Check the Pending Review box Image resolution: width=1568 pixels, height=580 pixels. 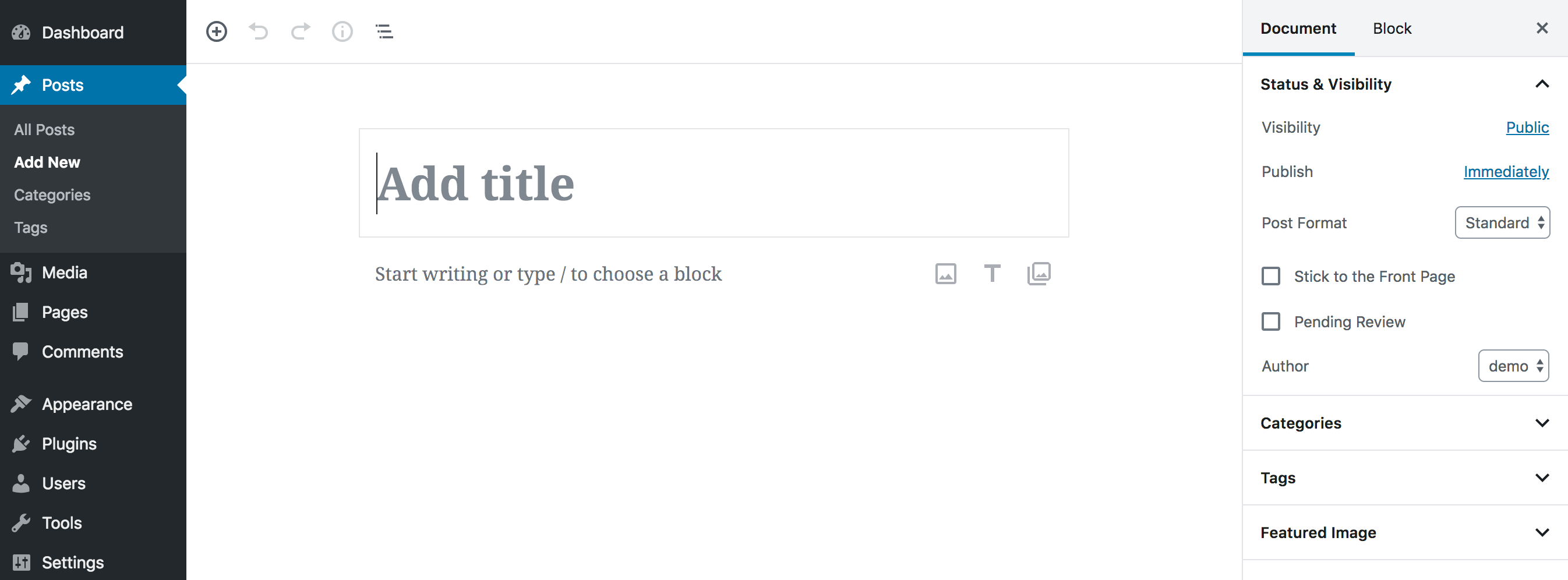(x=1271, y=321)
